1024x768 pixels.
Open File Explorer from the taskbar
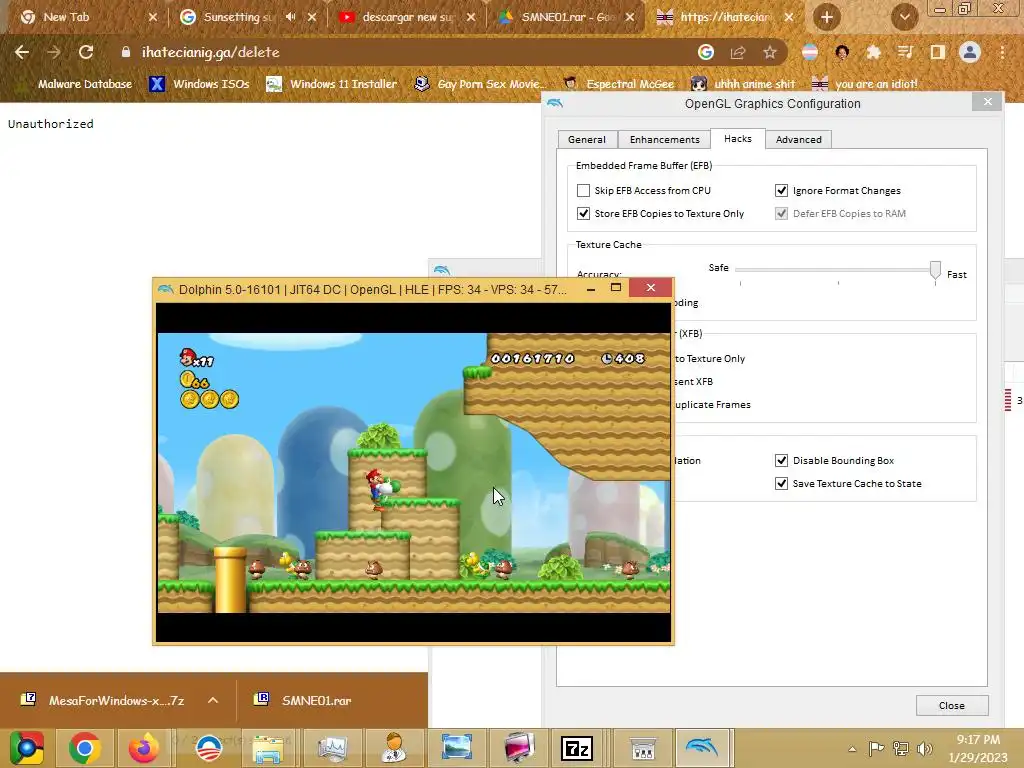click(x=268, y=748)
